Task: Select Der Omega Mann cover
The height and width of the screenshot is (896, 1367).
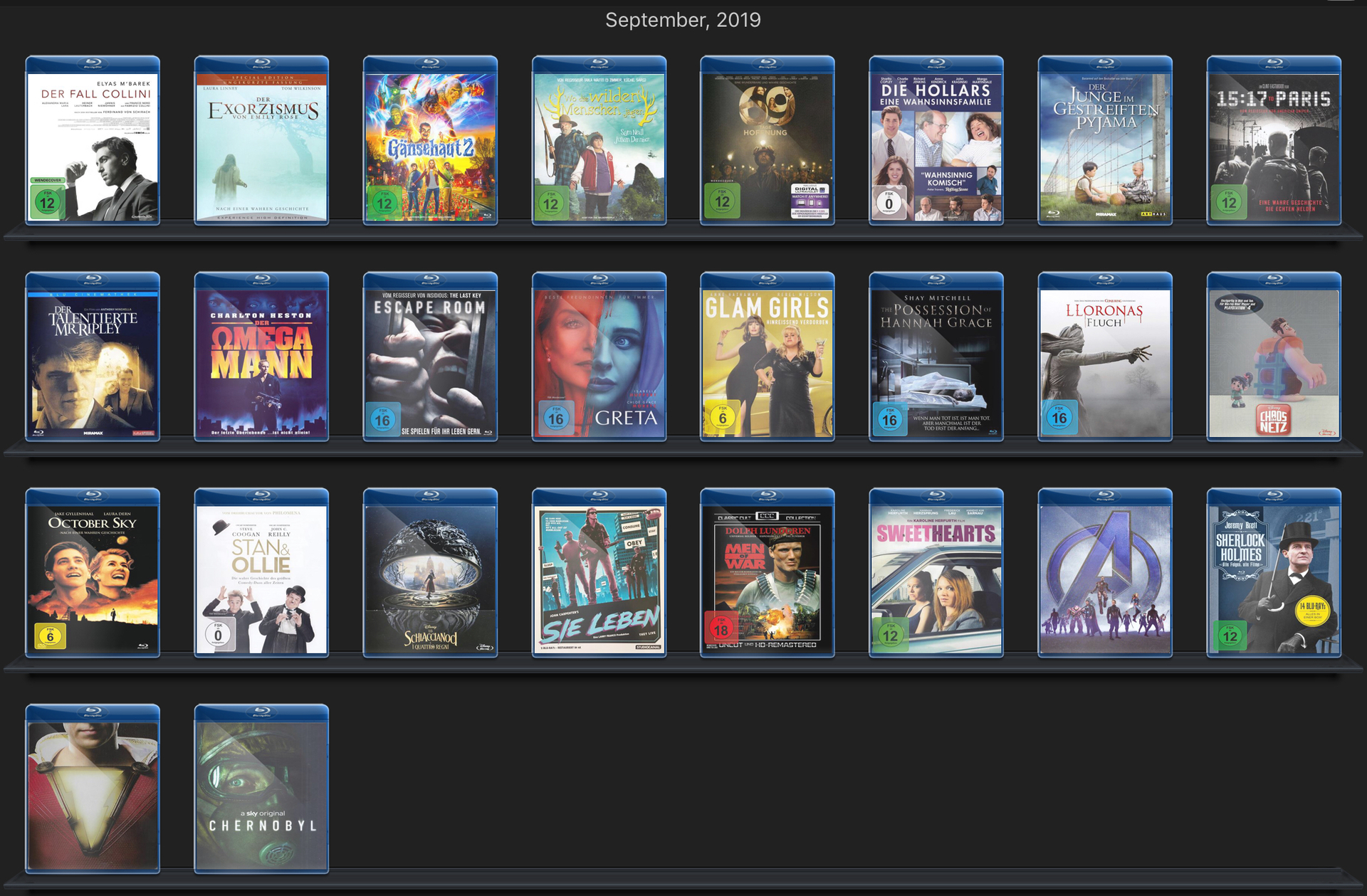Action: coord(261,357)
